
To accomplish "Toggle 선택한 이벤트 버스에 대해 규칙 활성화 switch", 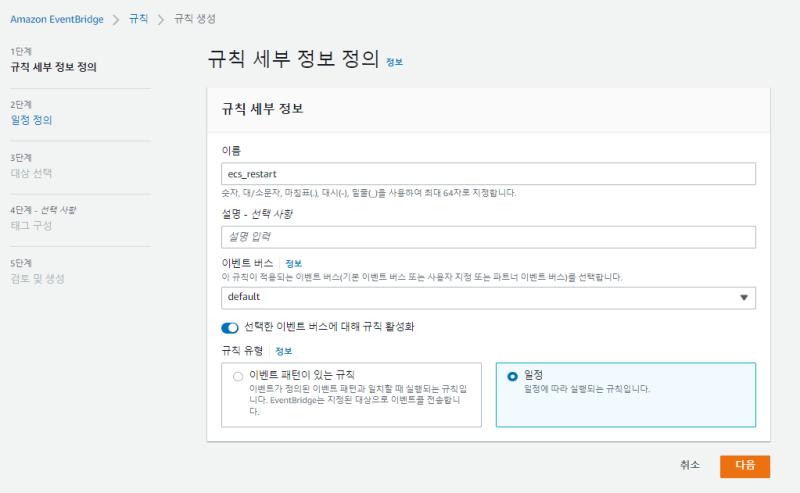I will tap(230, 327).
